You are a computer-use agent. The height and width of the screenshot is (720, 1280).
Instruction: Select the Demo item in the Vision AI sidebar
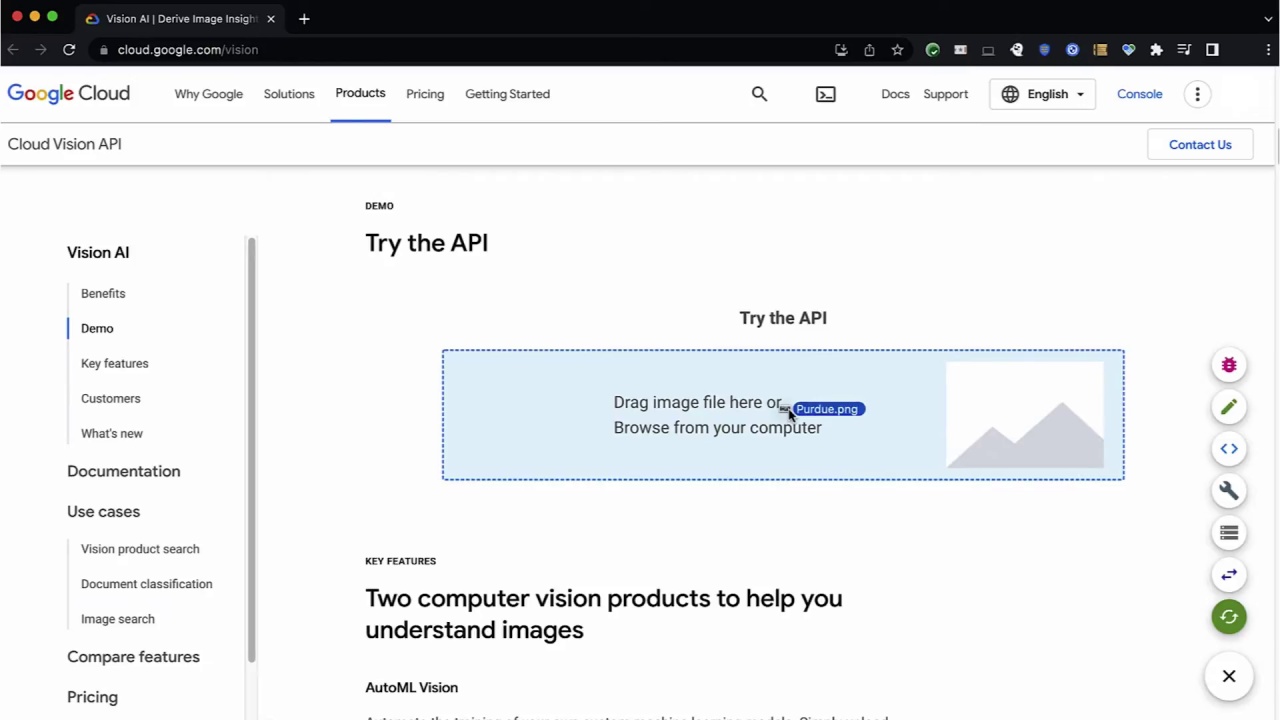coord(97,328)
